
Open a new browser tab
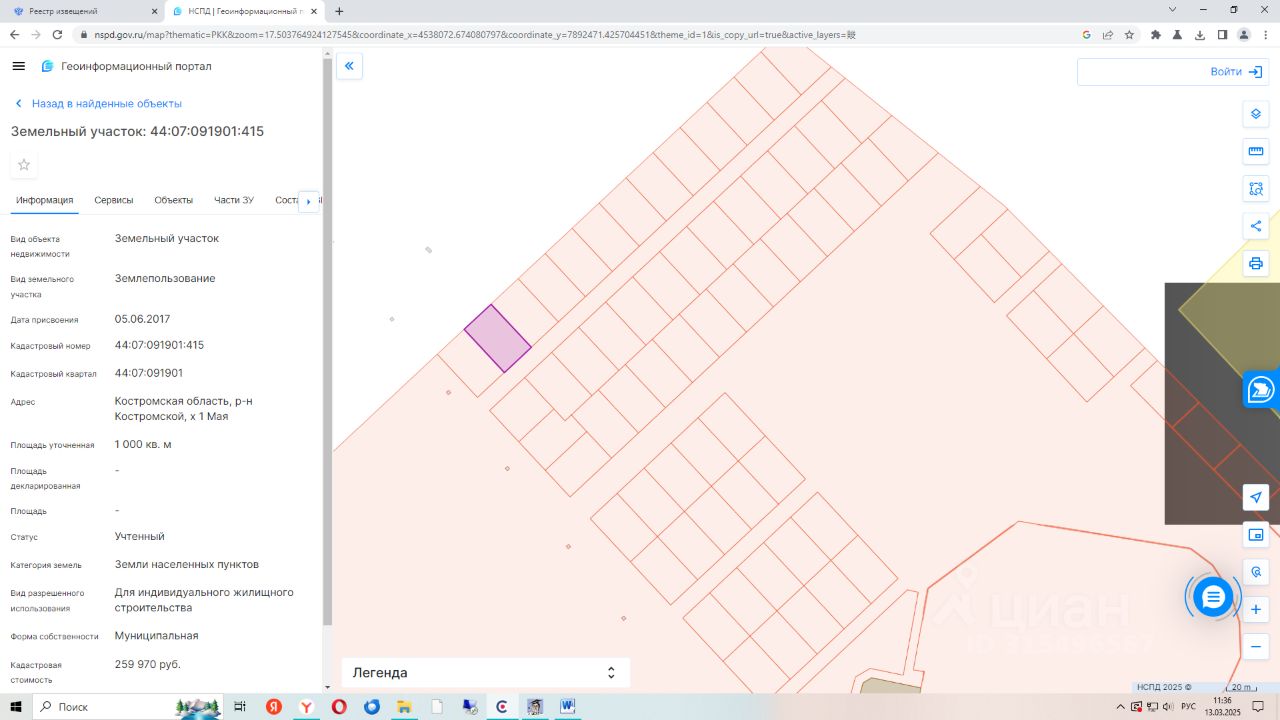tap(339, 11)
